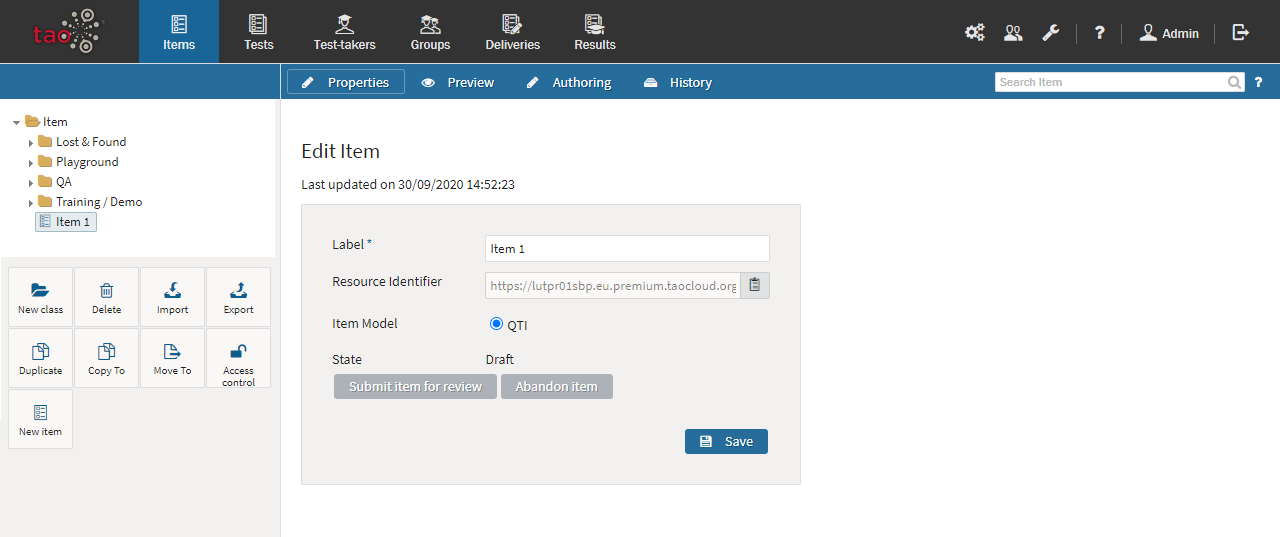Click the Duplicate item icon

pyautogui.click(x=40, y=352)
